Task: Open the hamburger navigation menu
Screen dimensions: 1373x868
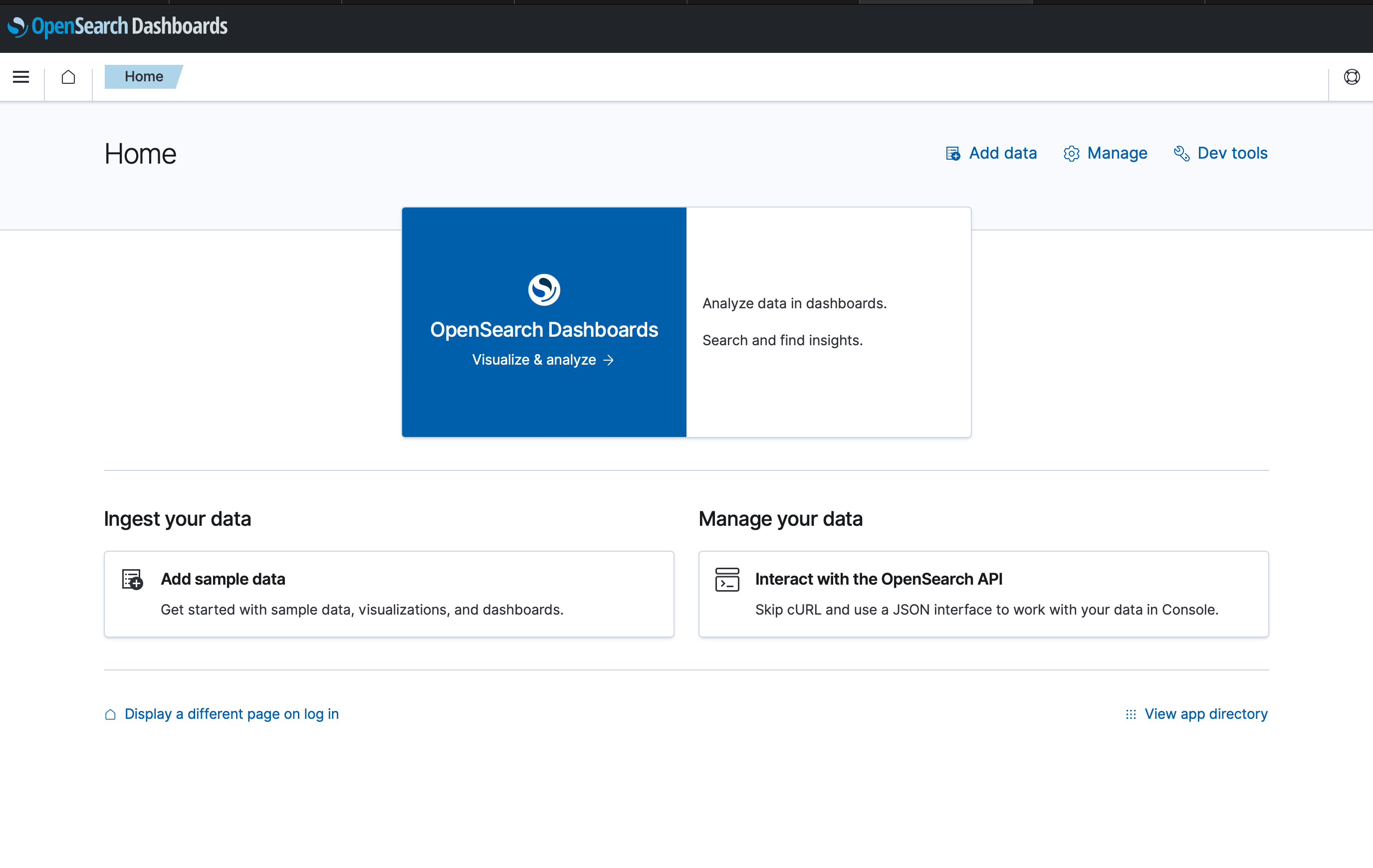Action: (21, 76)
